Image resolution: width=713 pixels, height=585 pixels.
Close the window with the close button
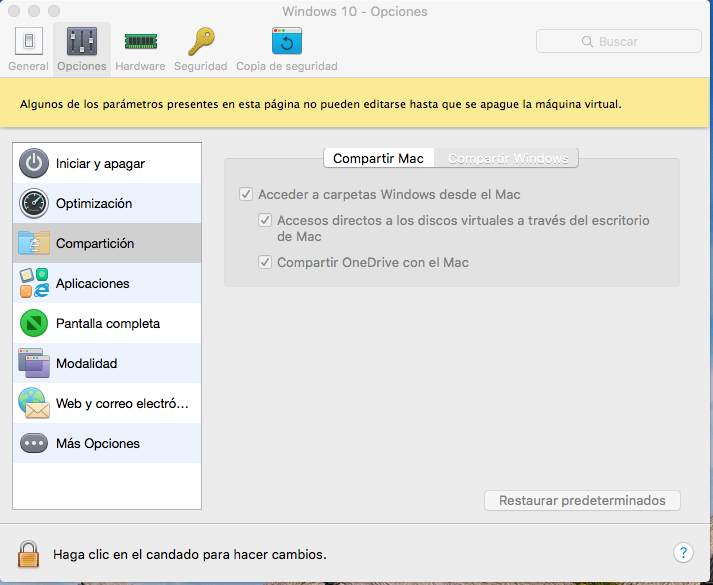[x=14, y=11]
